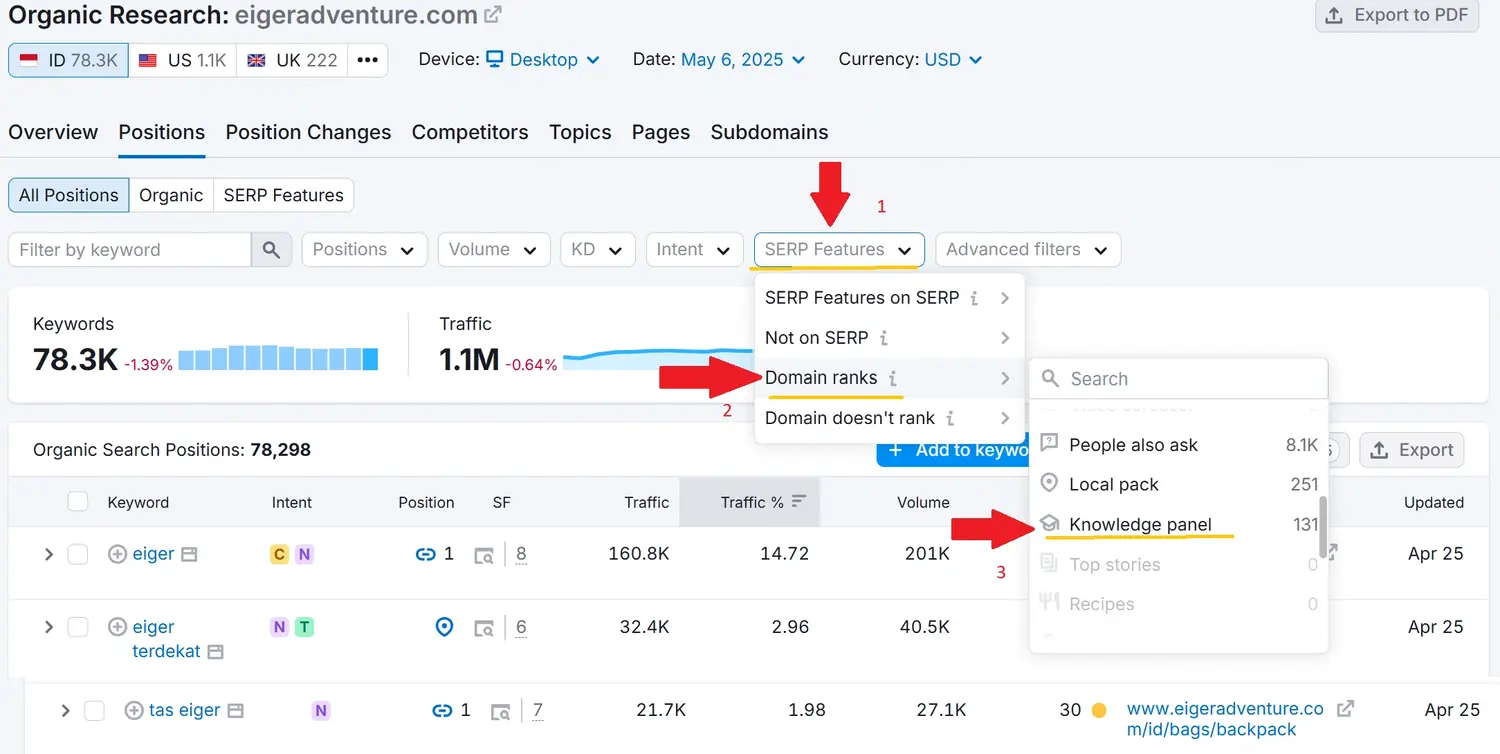Open the Positions filter dropdown
The image size is (1500, 754).
pyautogui.click(x=364, y=250)
